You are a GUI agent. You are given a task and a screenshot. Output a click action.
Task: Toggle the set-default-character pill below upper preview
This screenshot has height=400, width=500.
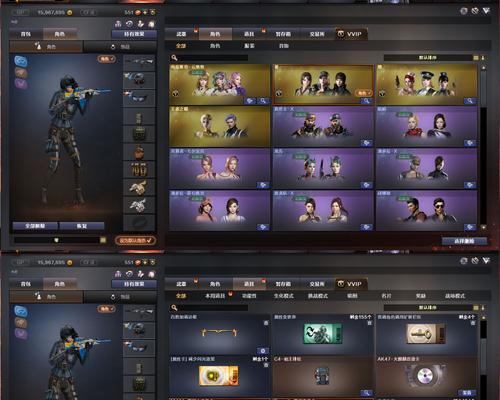click(135, 240)
